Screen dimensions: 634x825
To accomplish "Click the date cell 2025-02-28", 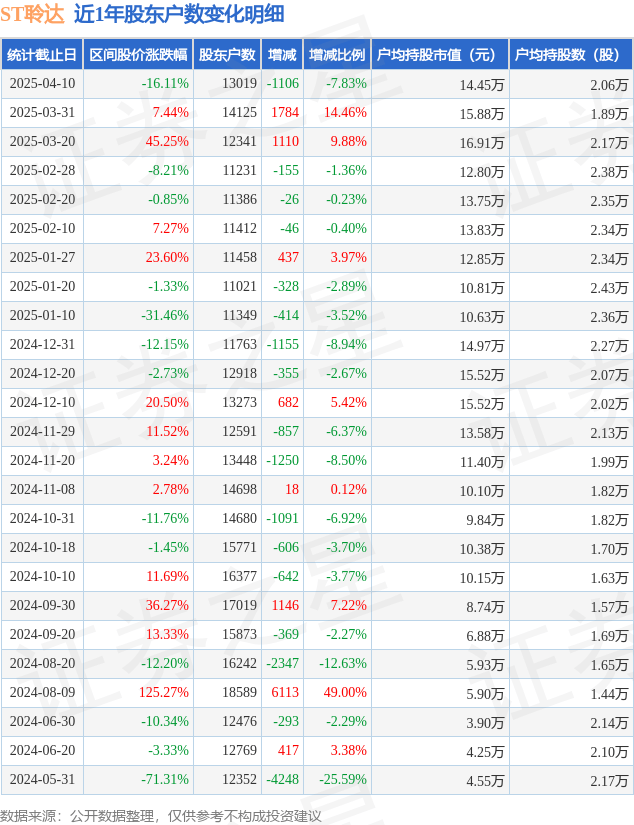I will pyautogui.click(x=43, y=170).
